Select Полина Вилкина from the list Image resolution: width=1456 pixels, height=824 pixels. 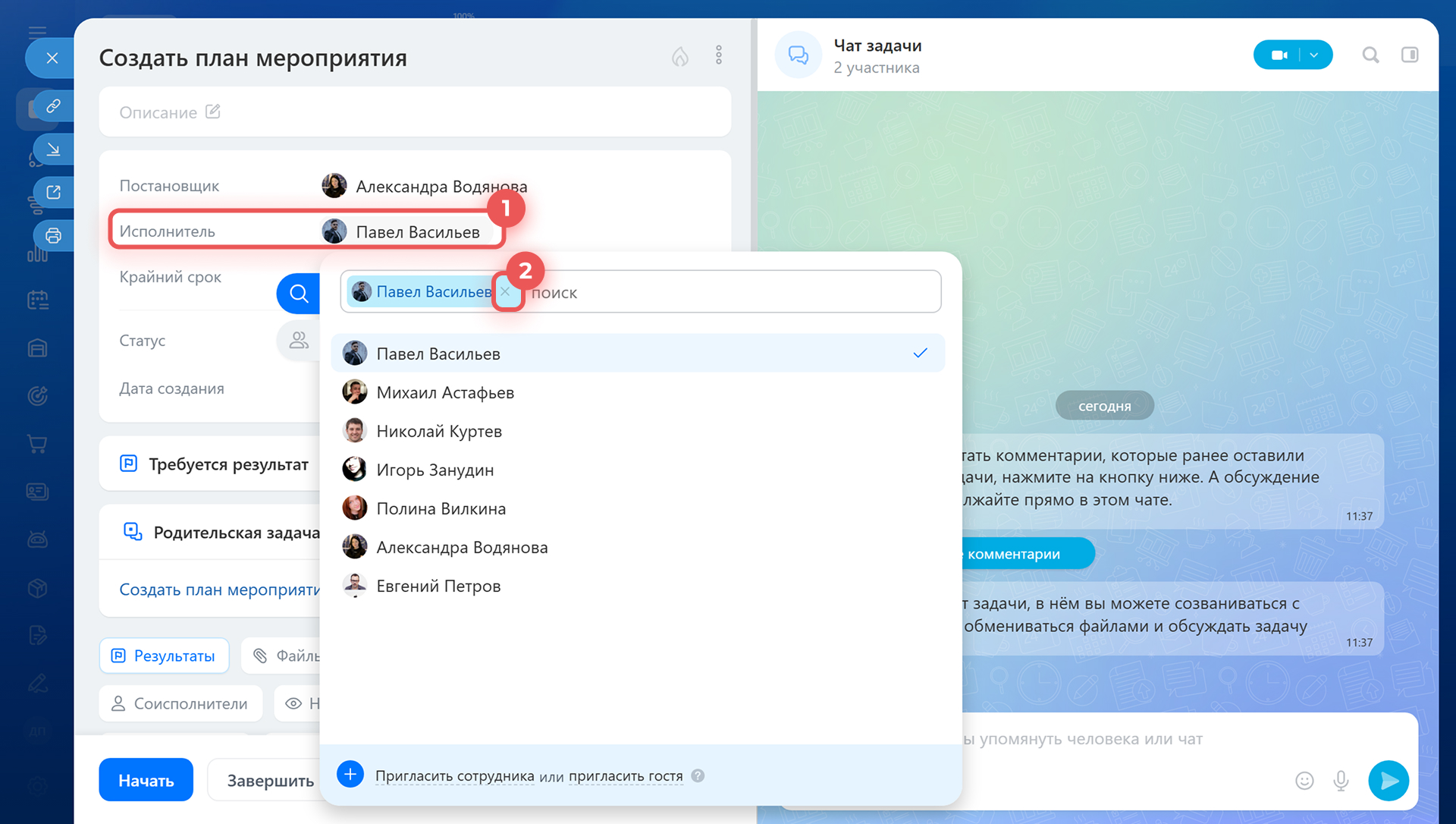[x=441, y=508]
